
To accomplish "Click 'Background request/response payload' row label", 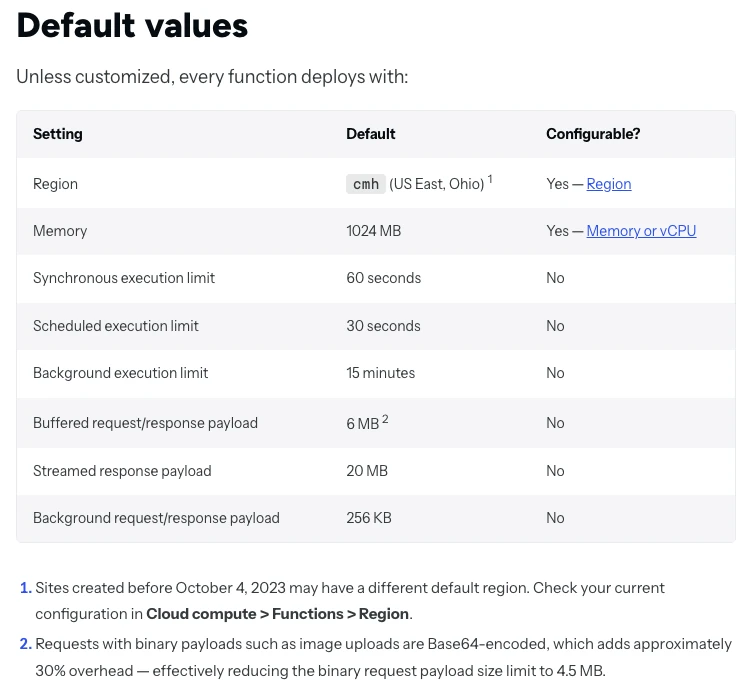I will [x=156, y=518].
